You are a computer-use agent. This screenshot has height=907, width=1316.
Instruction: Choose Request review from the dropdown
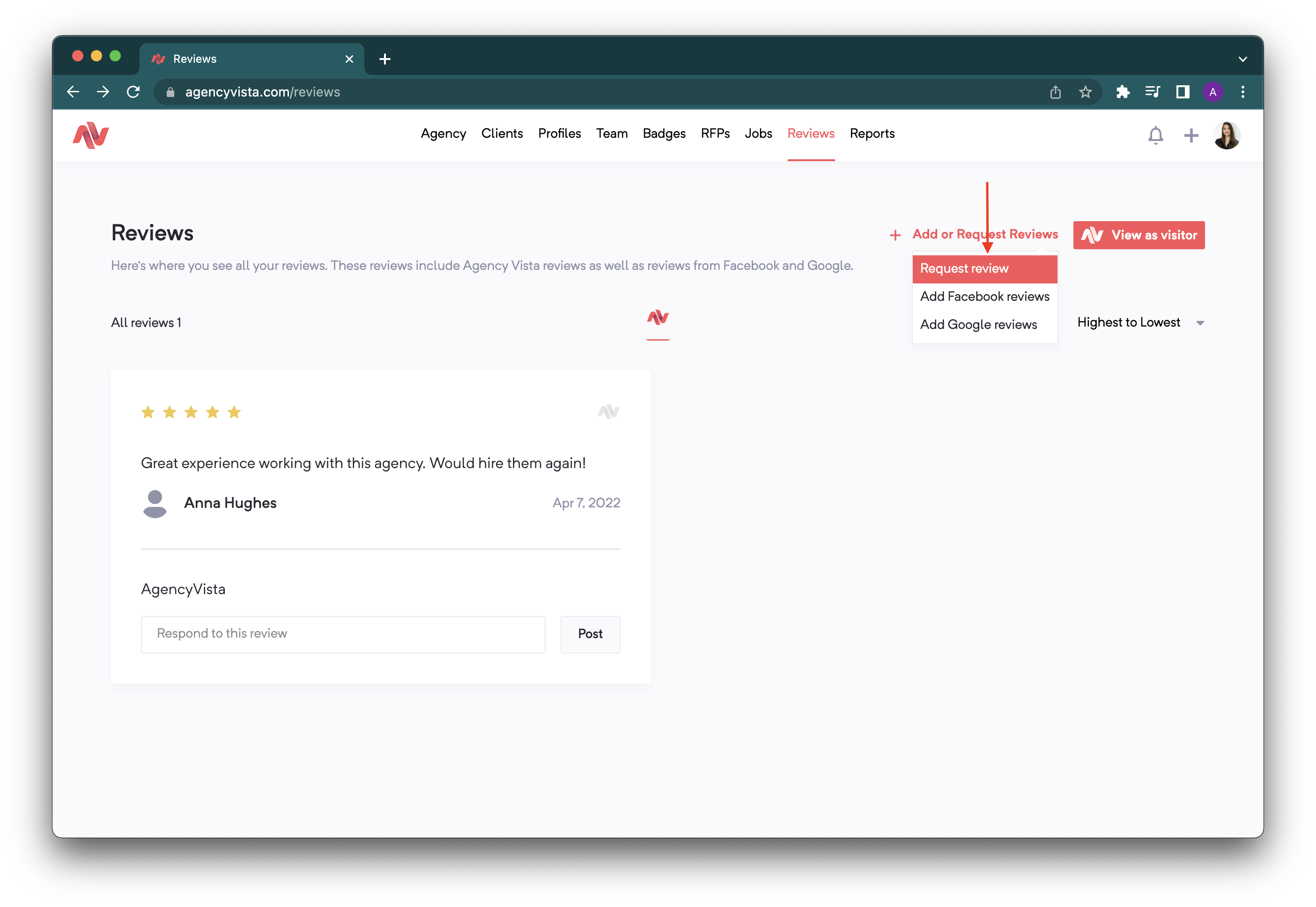point(984,269)
